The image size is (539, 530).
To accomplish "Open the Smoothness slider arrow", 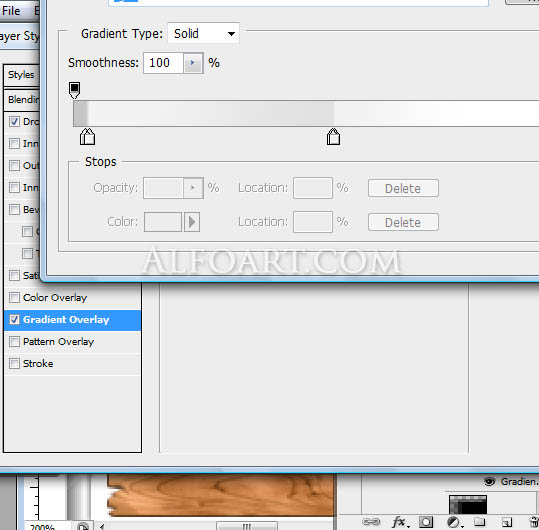I will (x=193, y=63).
